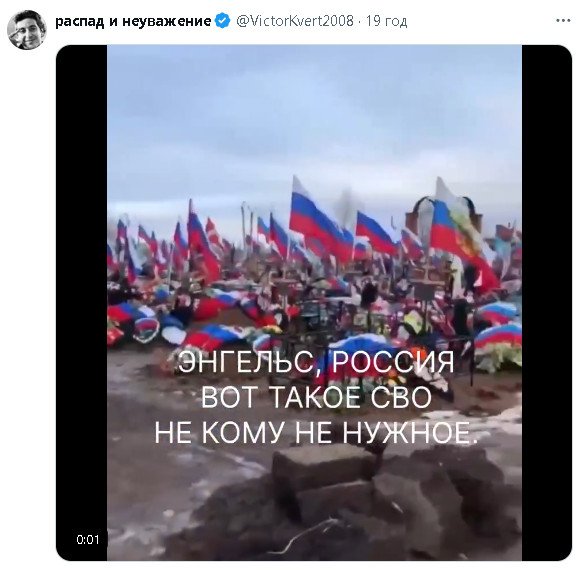
Task: Open profile via "распад и неуважение" name
Action: coord(133,21)
